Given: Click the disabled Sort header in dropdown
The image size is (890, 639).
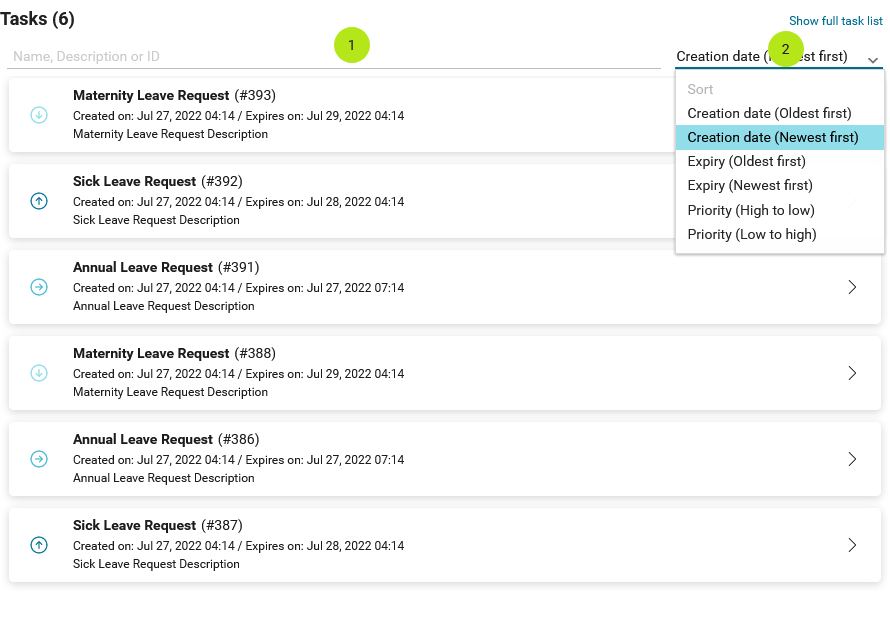Looking at the screenshot, I should [700, 89].
